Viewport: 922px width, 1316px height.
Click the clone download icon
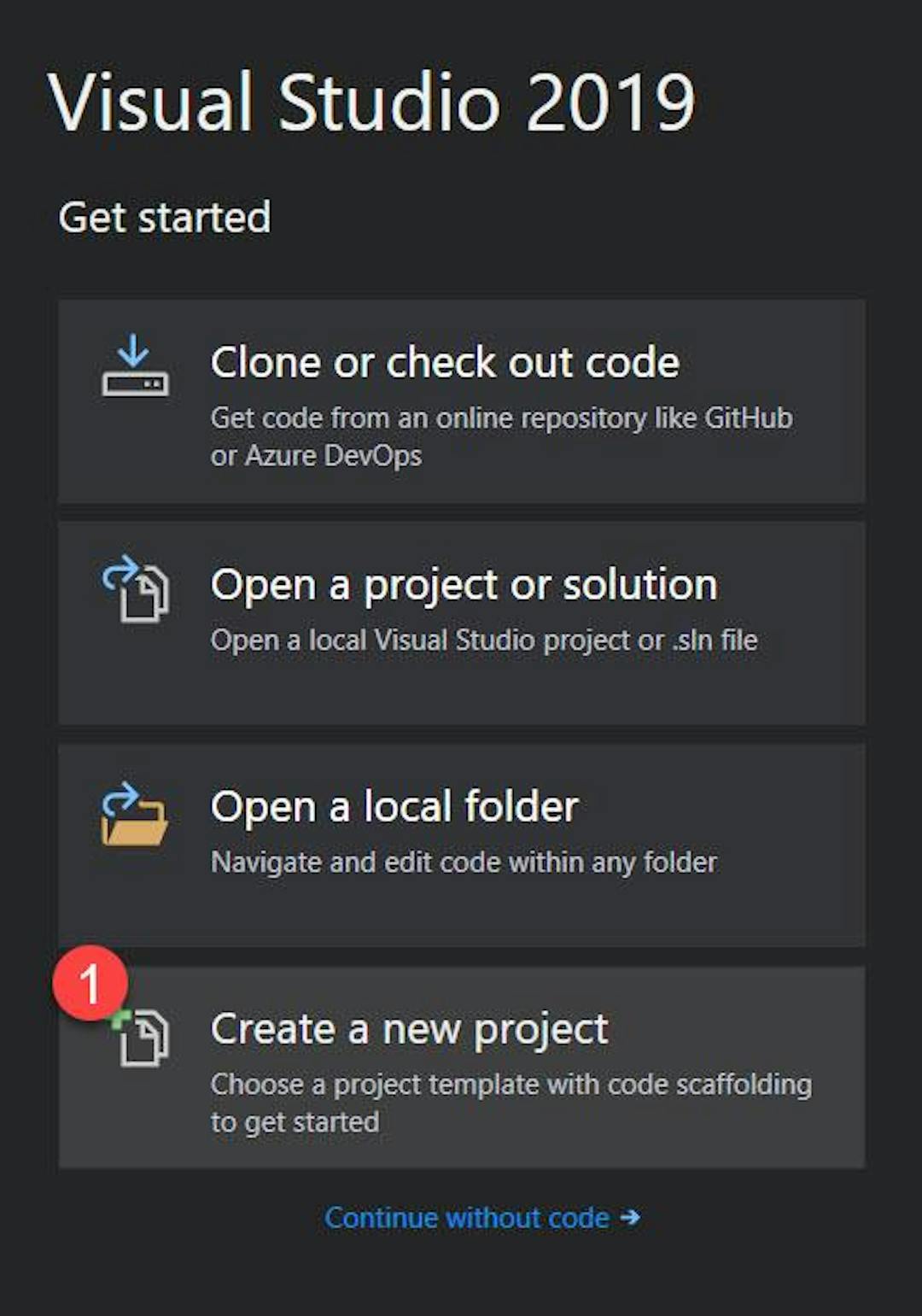[x=135, y=366]
